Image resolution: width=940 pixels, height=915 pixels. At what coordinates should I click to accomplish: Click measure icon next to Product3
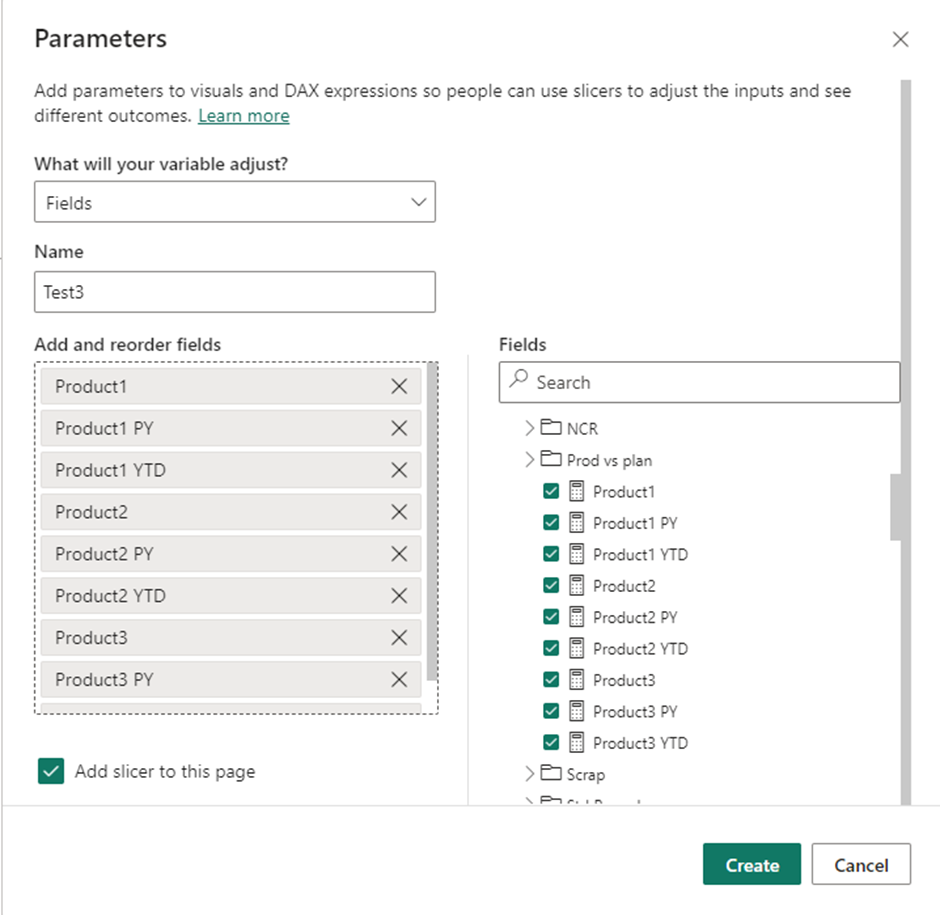pyautogui.click(x=577, y=679)
